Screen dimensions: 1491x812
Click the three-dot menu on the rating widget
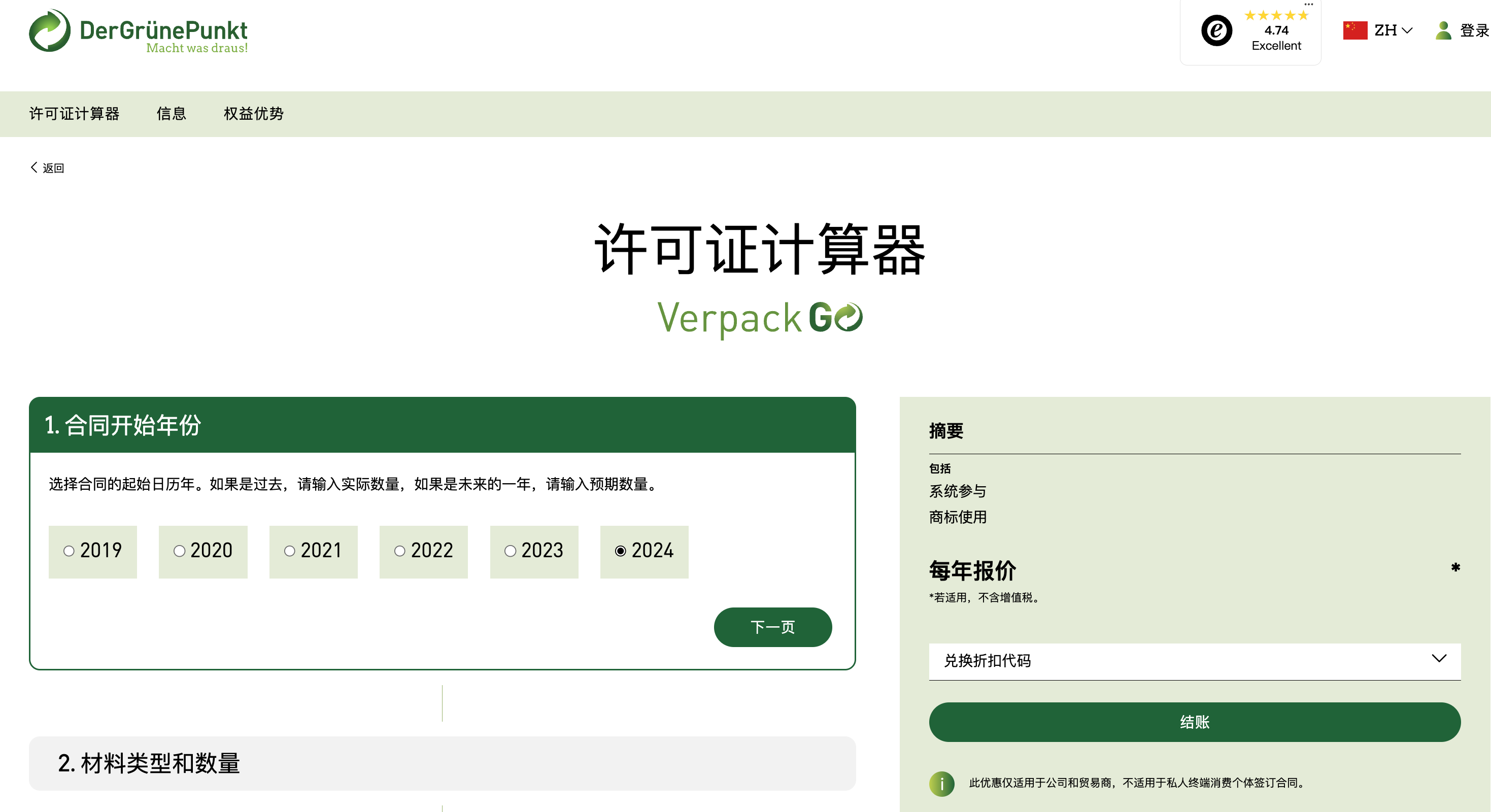click(x=1309, y=4)
